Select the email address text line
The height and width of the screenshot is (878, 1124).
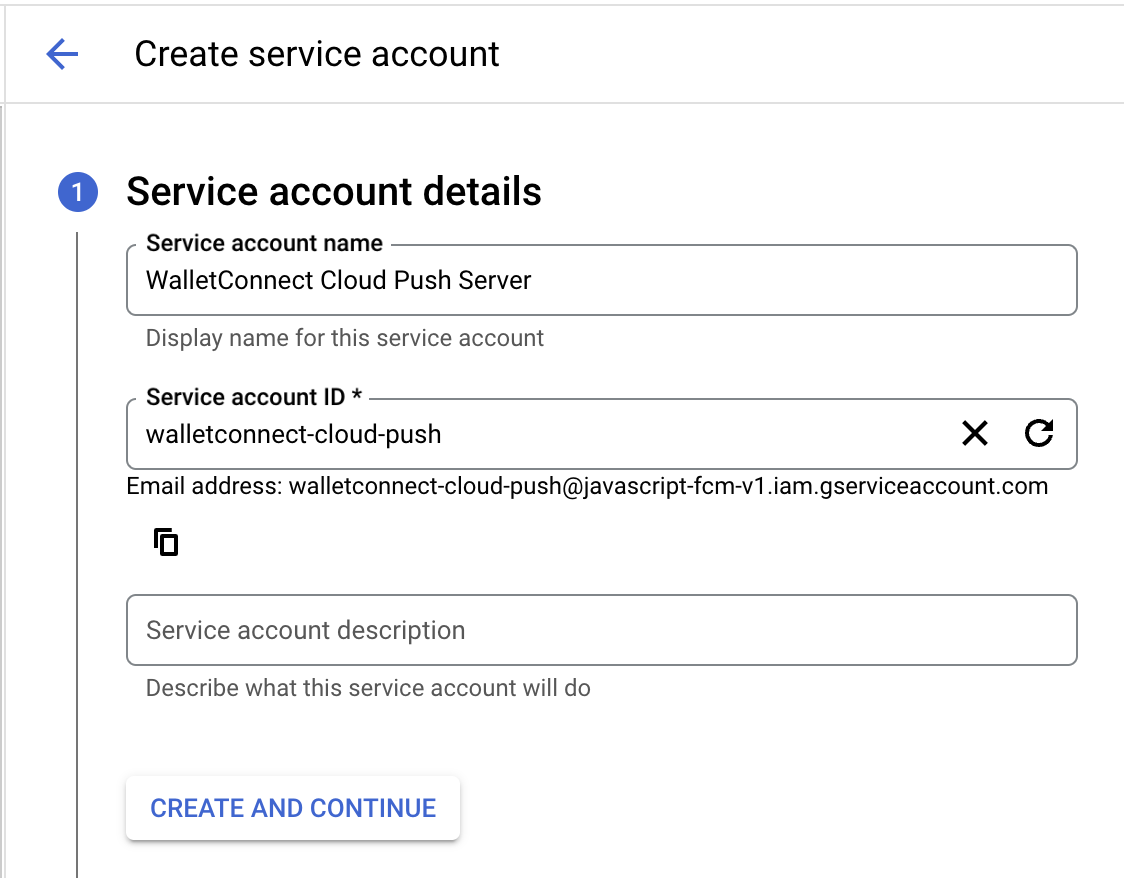coord(587,486)
